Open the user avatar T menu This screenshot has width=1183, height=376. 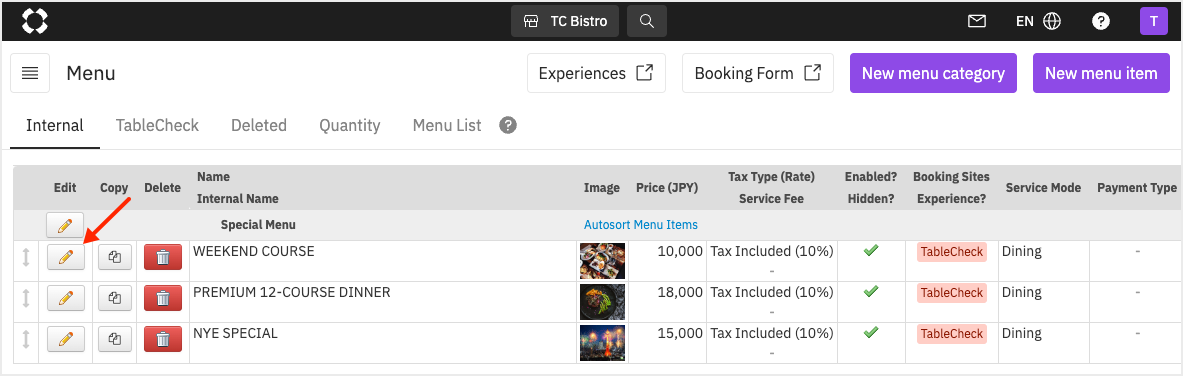(x=1154, y=21)
